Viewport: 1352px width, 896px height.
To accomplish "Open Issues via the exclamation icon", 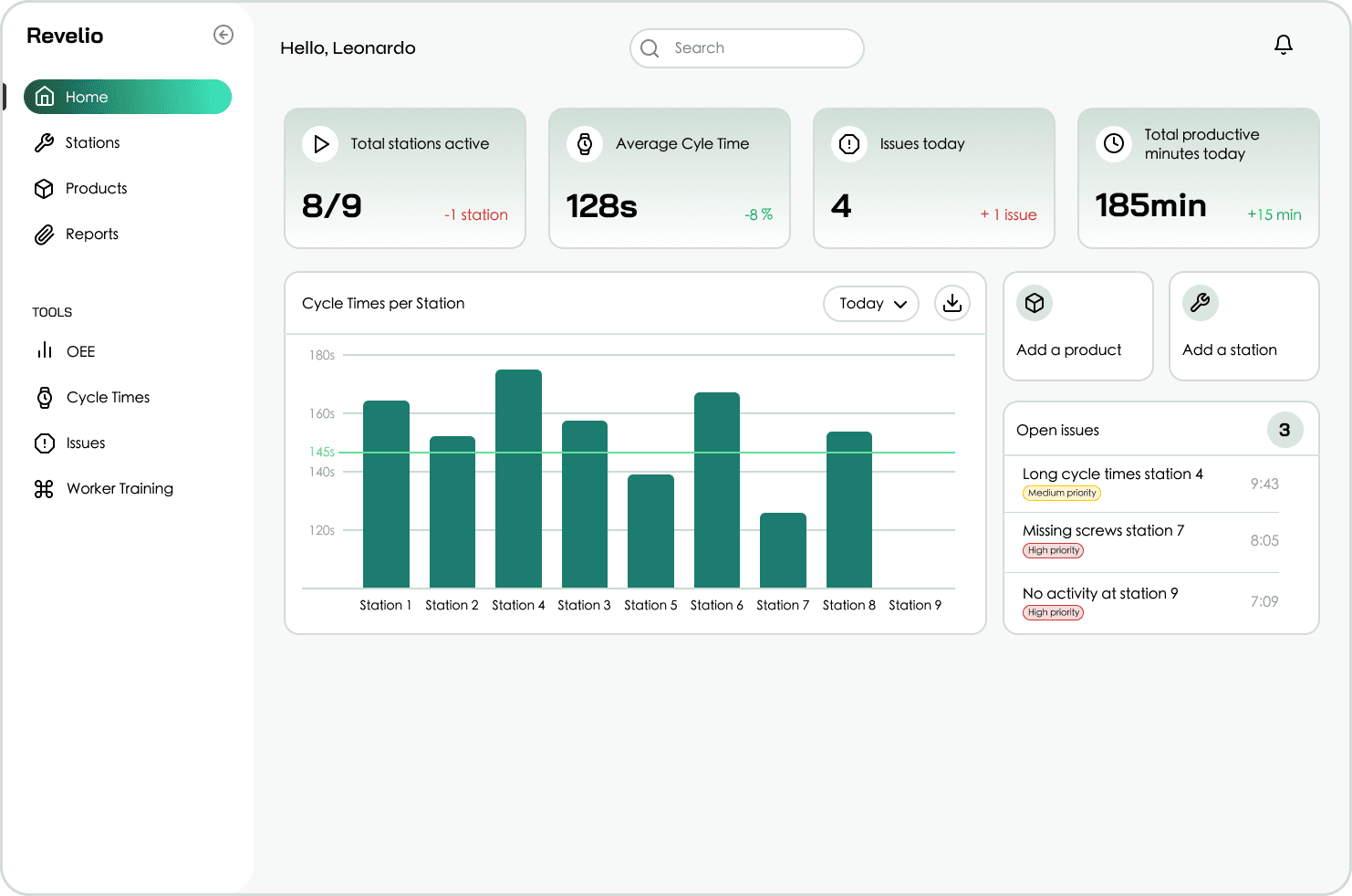I will (x=44, y=443).
